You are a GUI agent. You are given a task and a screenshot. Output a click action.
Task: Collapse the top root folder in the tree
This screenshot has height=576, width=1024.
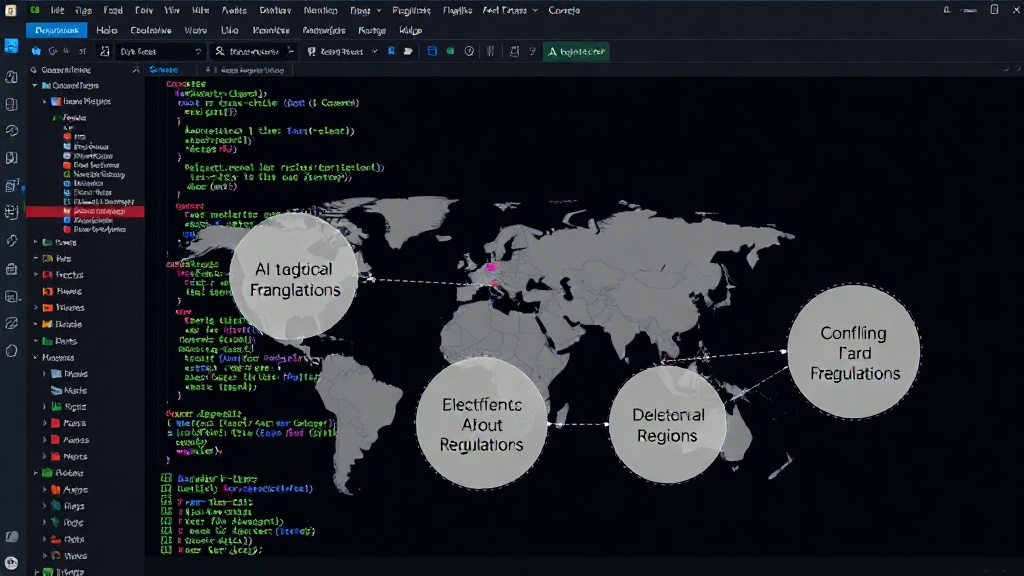(x=35, y=86)
